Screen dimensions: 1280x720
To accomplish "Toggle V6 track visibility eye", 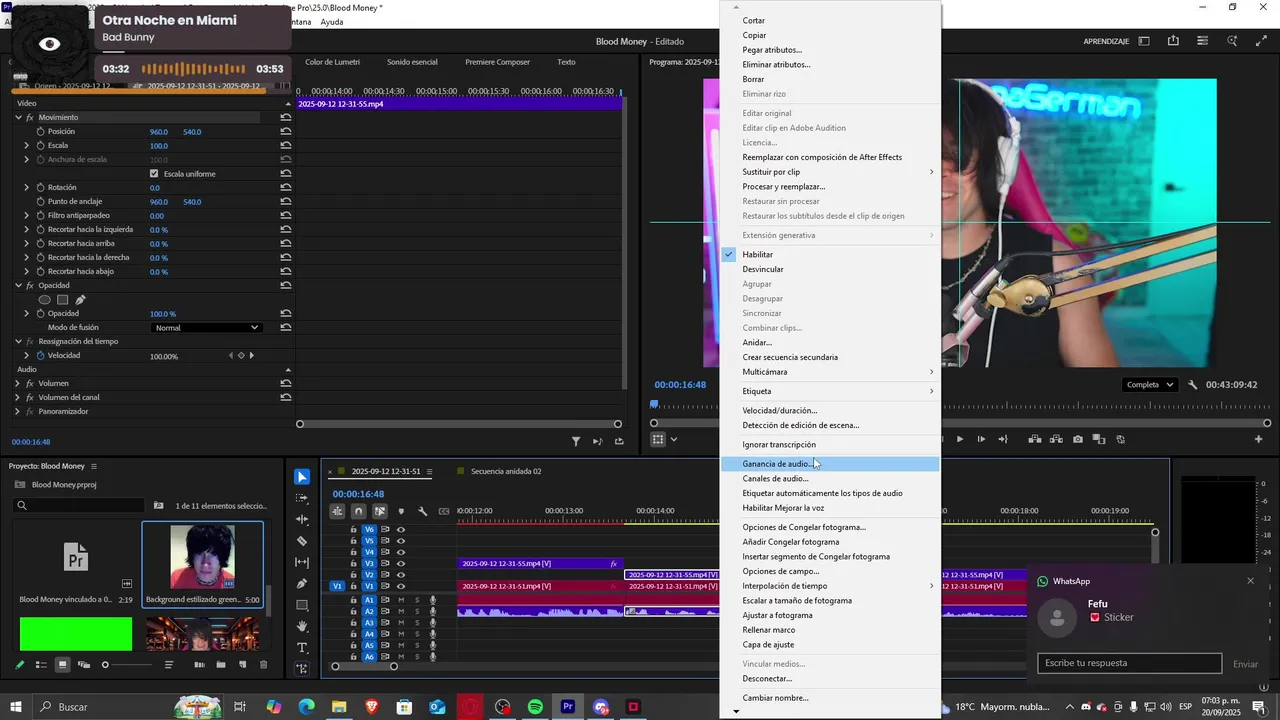I will coord(401,529).
